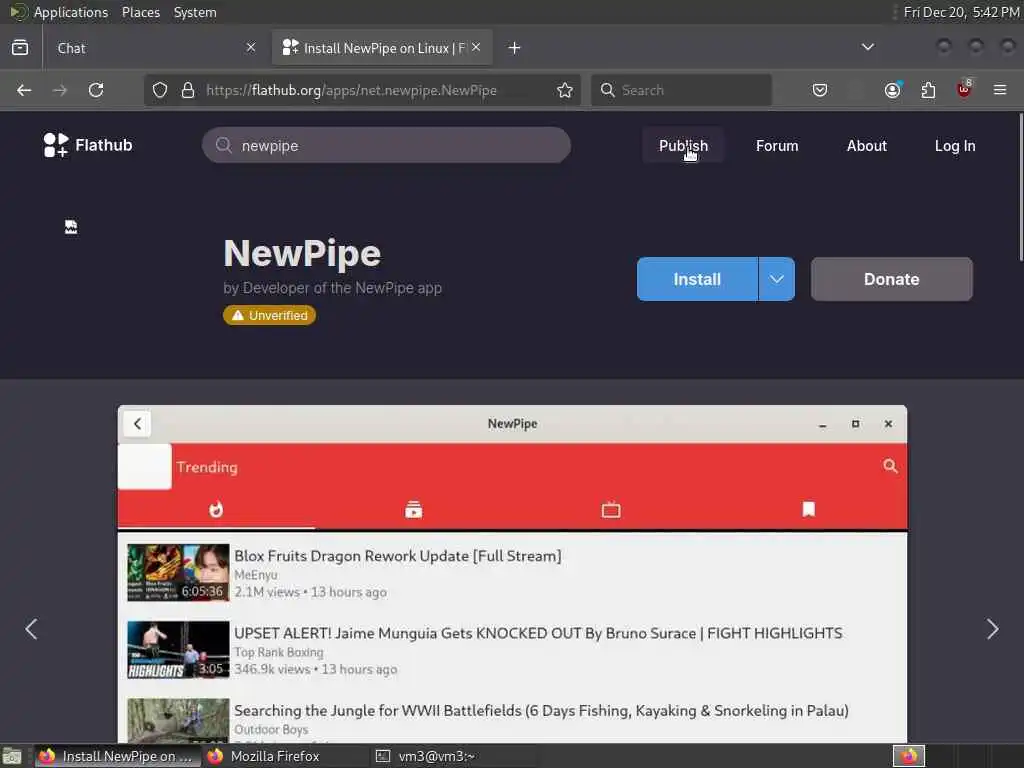The width and height of the screenshot is (1024, 768).
Task: Close the Install NewPipe tab
Action: pyautogui.click(x=476, y=47)
